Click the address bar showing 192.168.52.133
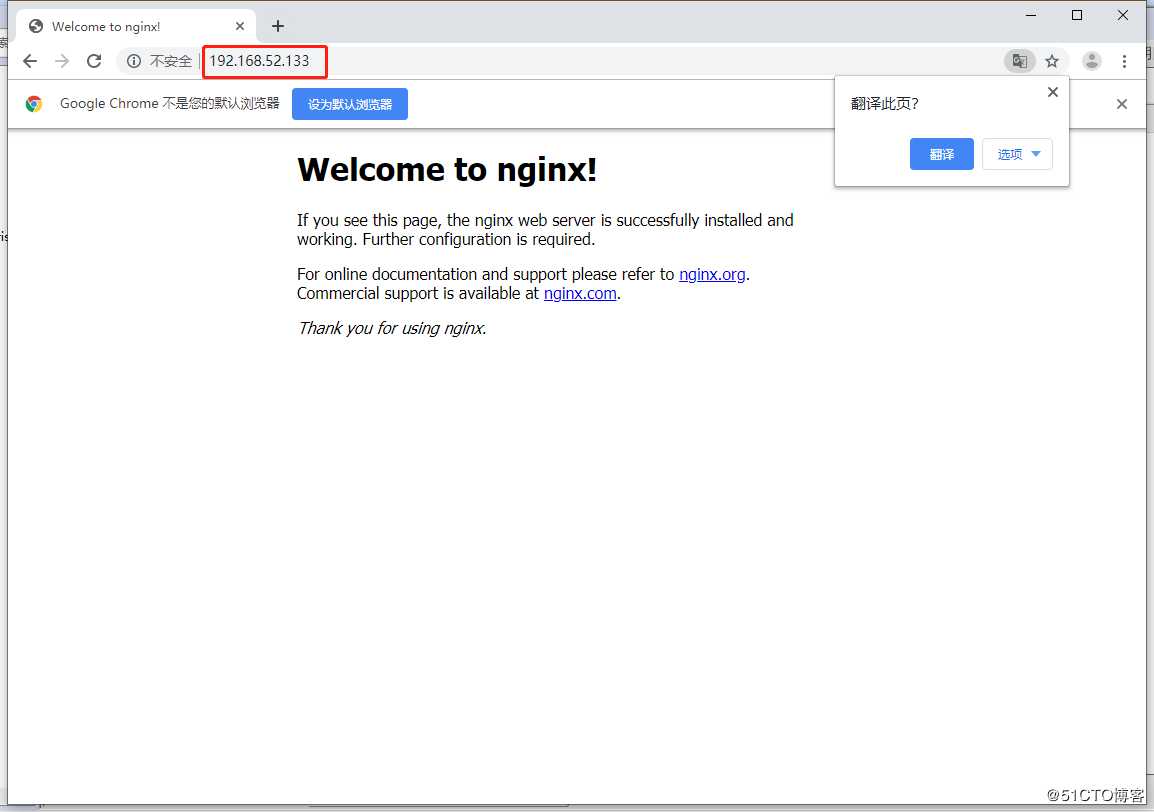 click(x=259, y=61)
